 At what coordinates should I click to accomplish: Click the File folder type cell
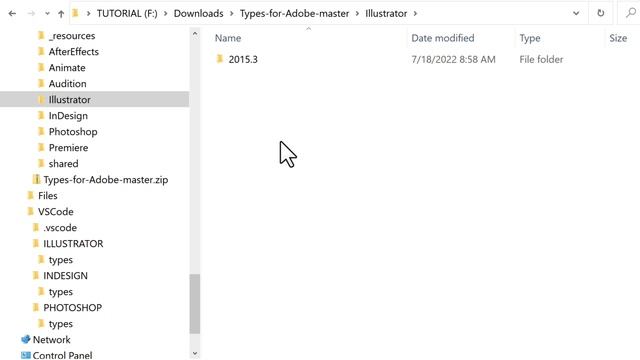[x=541, y=60]
